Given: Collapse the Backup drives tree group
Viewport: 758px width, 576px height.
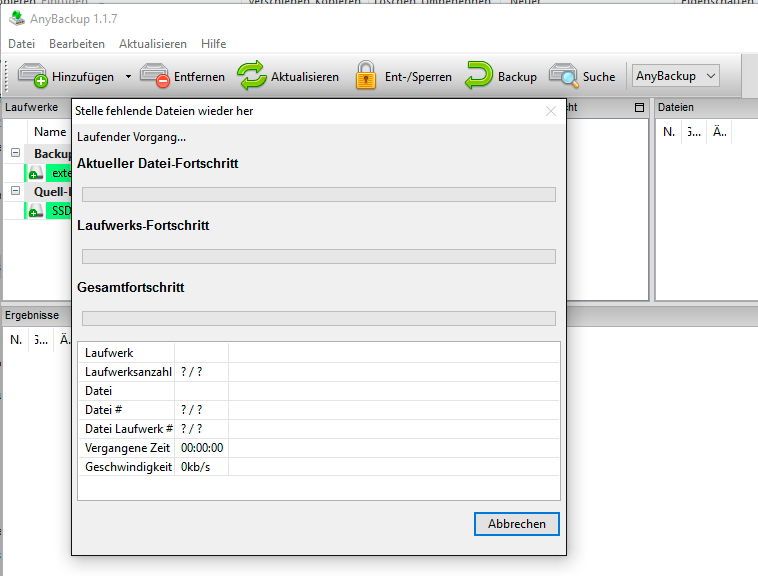Looking at the screenshot, I should coord(15,153).
